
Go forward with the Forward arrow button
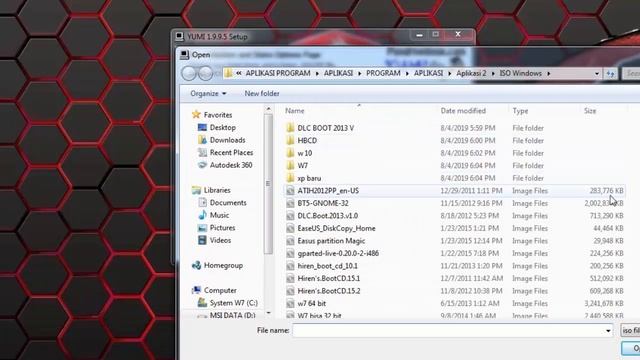pyautogui.click(x=205, y=73)
